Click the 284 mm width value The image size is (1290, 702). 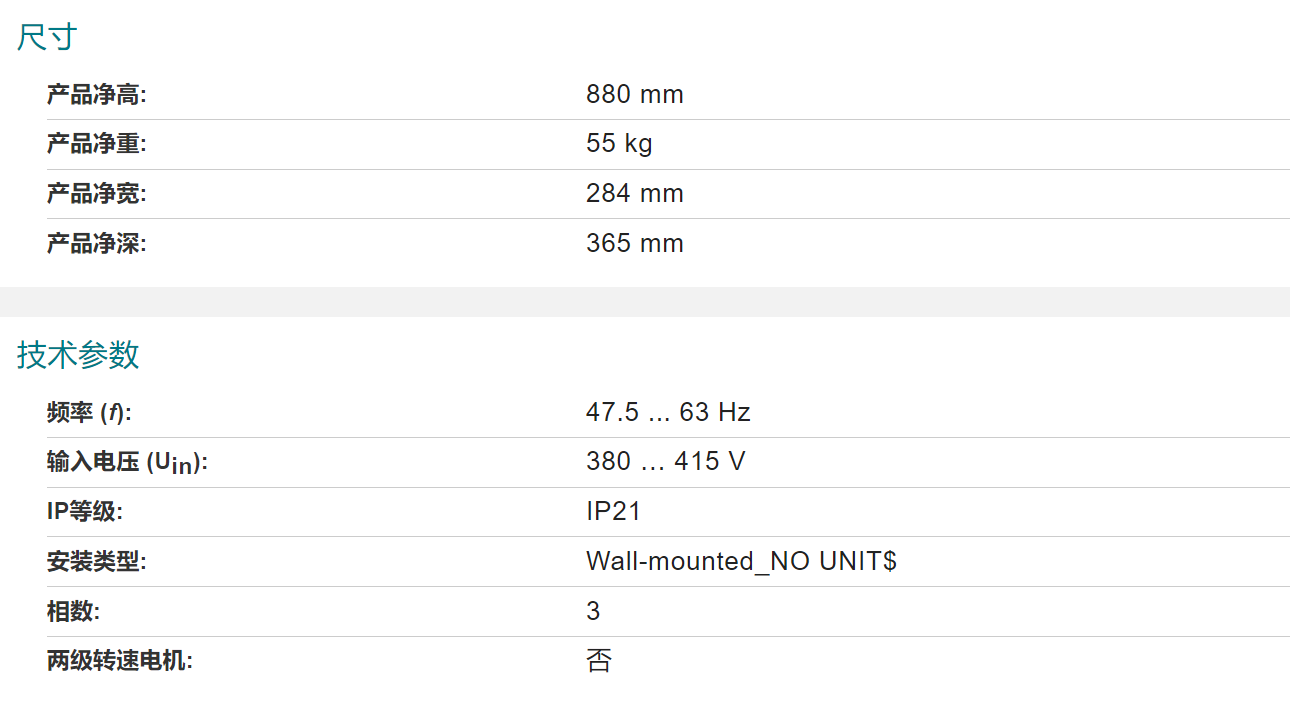tap(635, 194)
